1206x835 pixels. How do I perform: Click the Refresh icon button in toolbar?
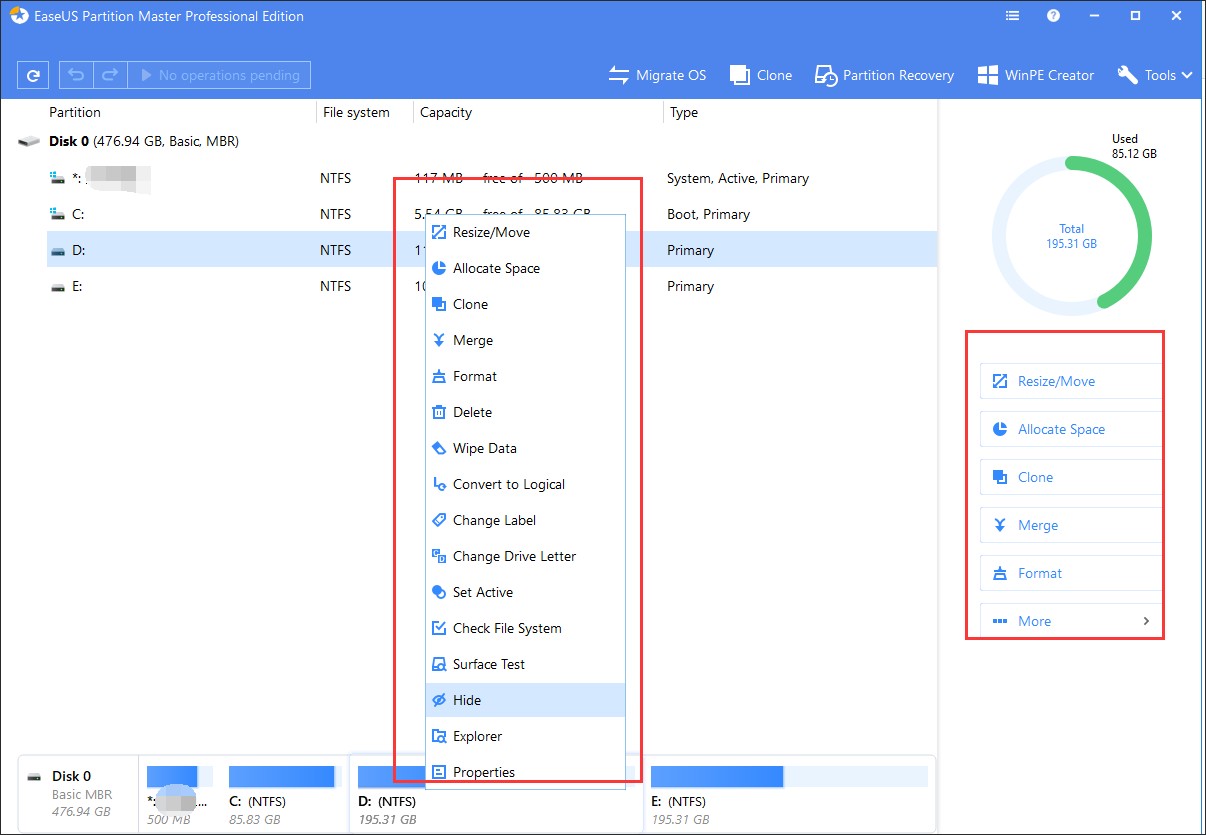click(34, 75)
